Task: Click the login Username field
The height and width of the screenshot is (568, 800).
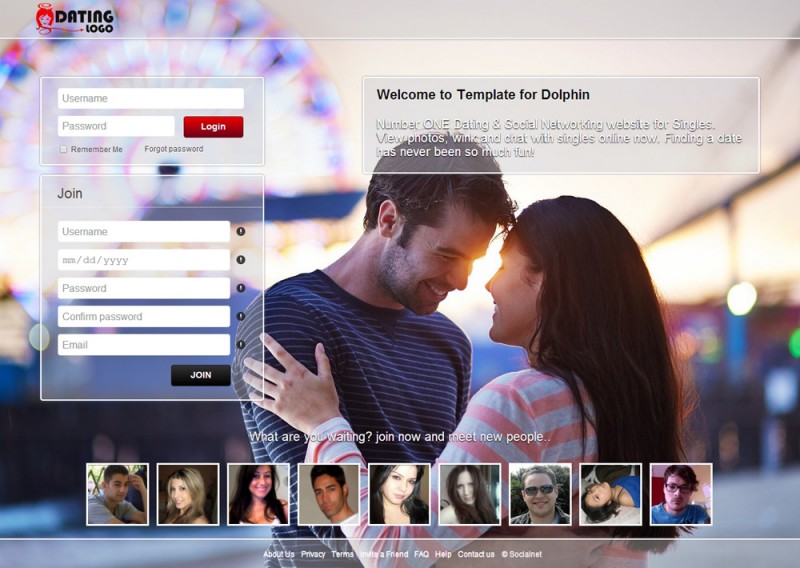Action: (x=151, y=98)
